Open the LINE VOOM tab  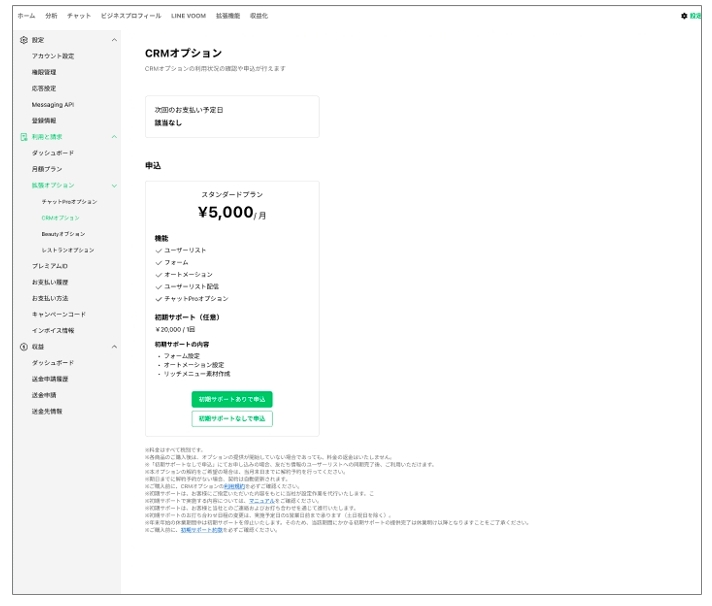pyautogui.click(x=188, y=16)
